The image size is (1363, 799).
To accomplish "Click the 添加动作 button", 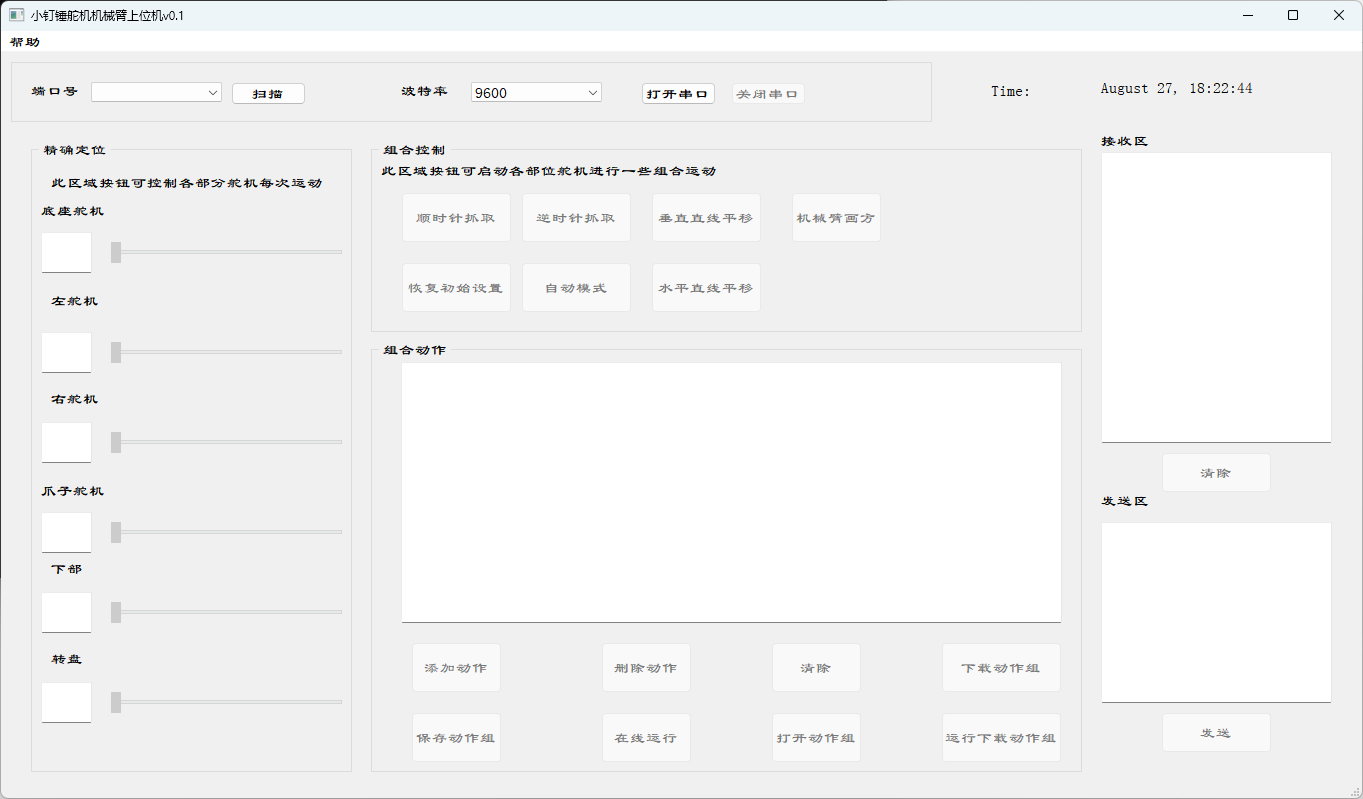I will tap(456, 668).
